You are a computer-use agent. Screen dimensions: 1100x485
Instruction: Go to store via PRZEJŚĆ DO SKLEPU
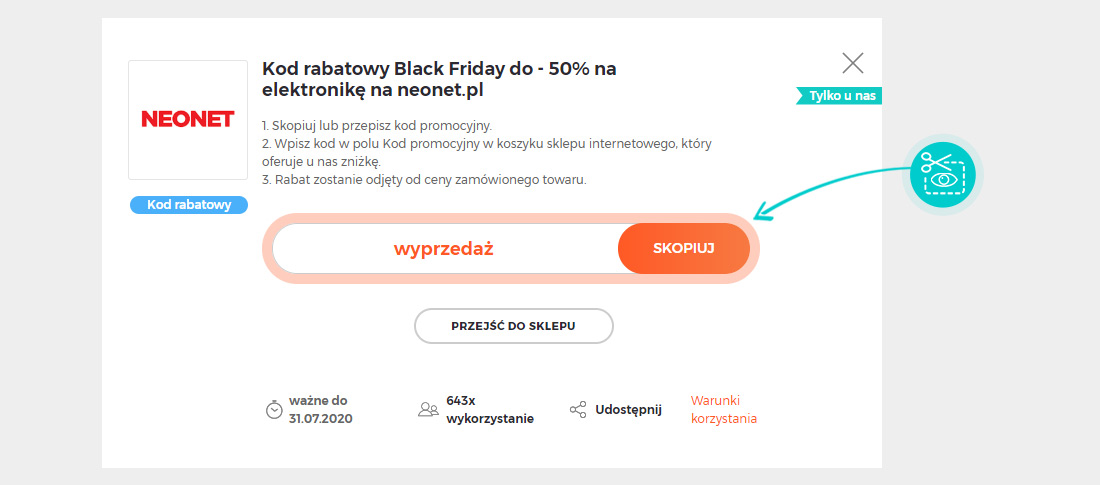514,326
